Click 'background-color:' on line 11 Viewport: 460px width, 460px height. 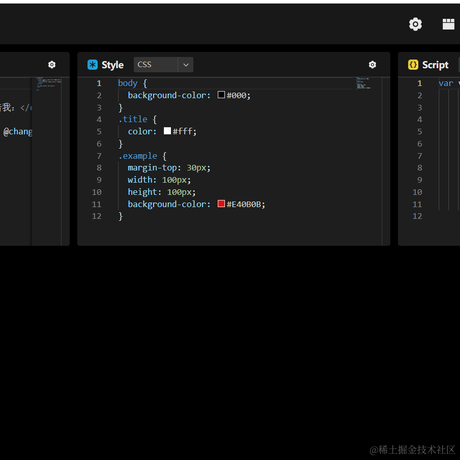pyautogui.click(x=169, y=204)
